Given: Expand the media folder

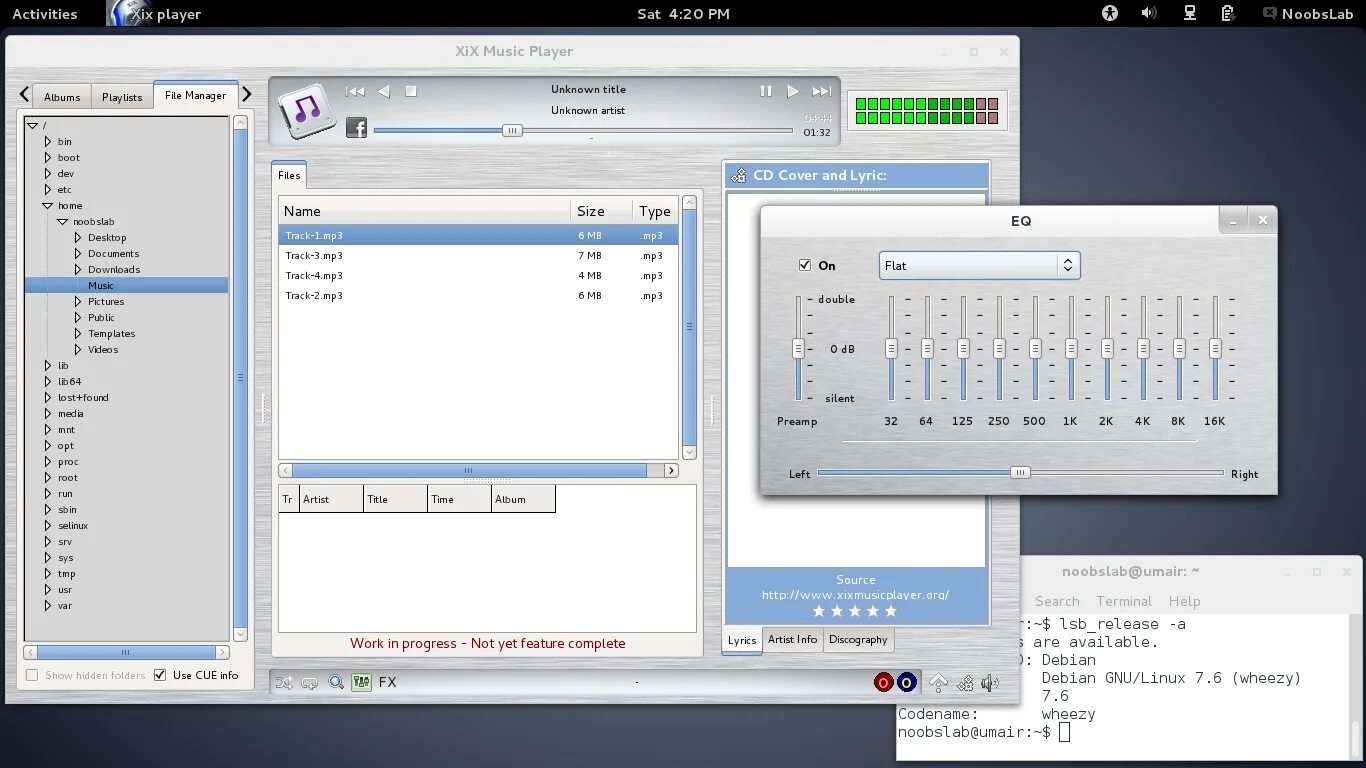Looking at the screenshot, I should 47,414.
